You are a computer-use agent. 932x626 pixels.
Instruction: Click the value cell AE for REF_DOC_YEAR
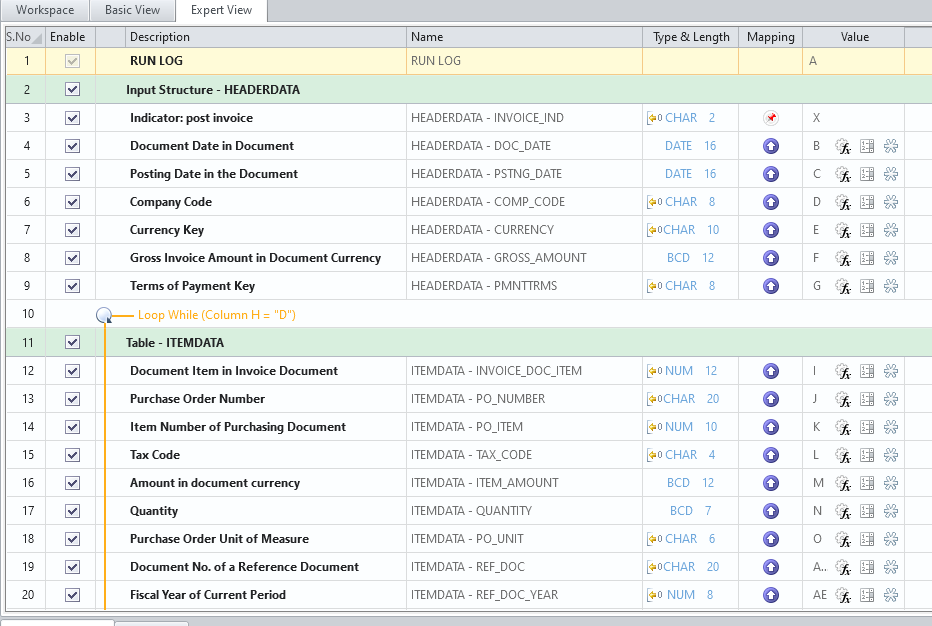[820, 594]
